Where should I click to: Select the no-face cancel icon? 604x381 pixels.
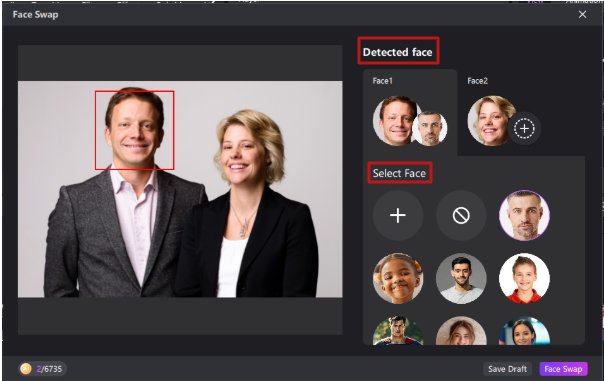click(x=461, y=215)
